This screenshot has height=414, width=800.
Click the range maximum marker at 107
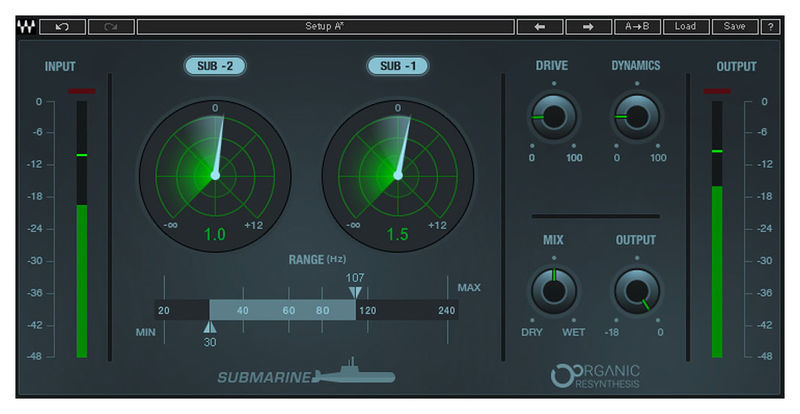pos(355,293)
